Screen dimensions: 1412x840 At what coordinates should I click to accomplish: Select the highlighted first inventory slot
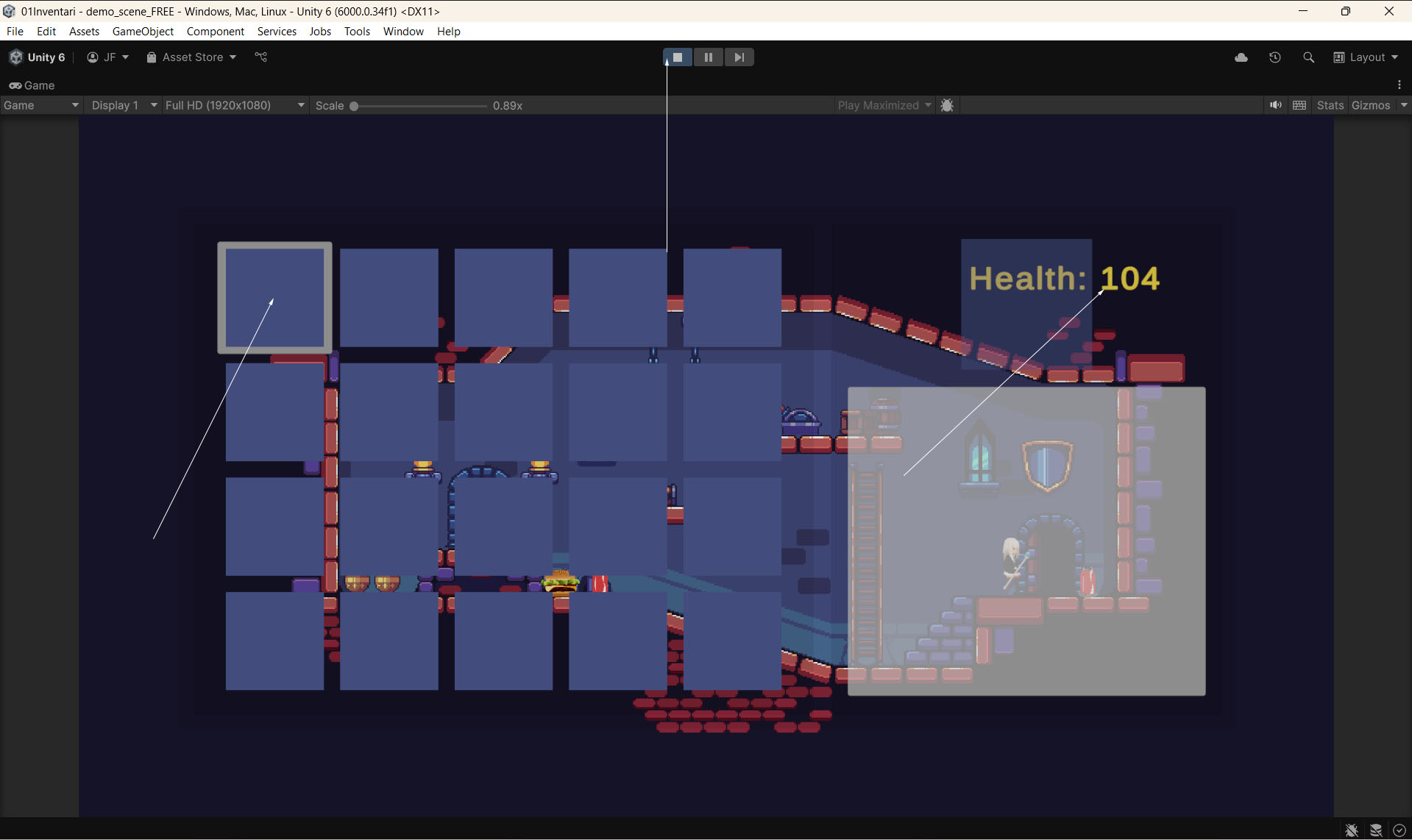(x=274, y=297)
